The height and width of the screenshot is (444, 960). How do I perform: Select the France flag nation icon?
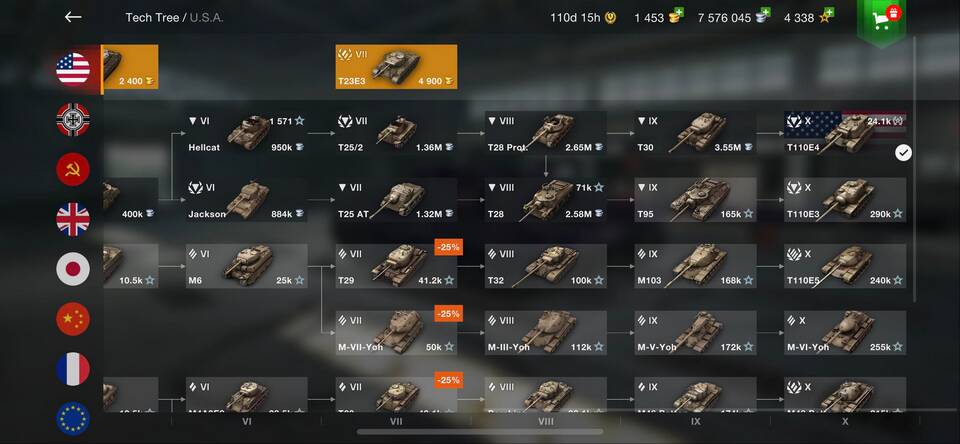73,369
